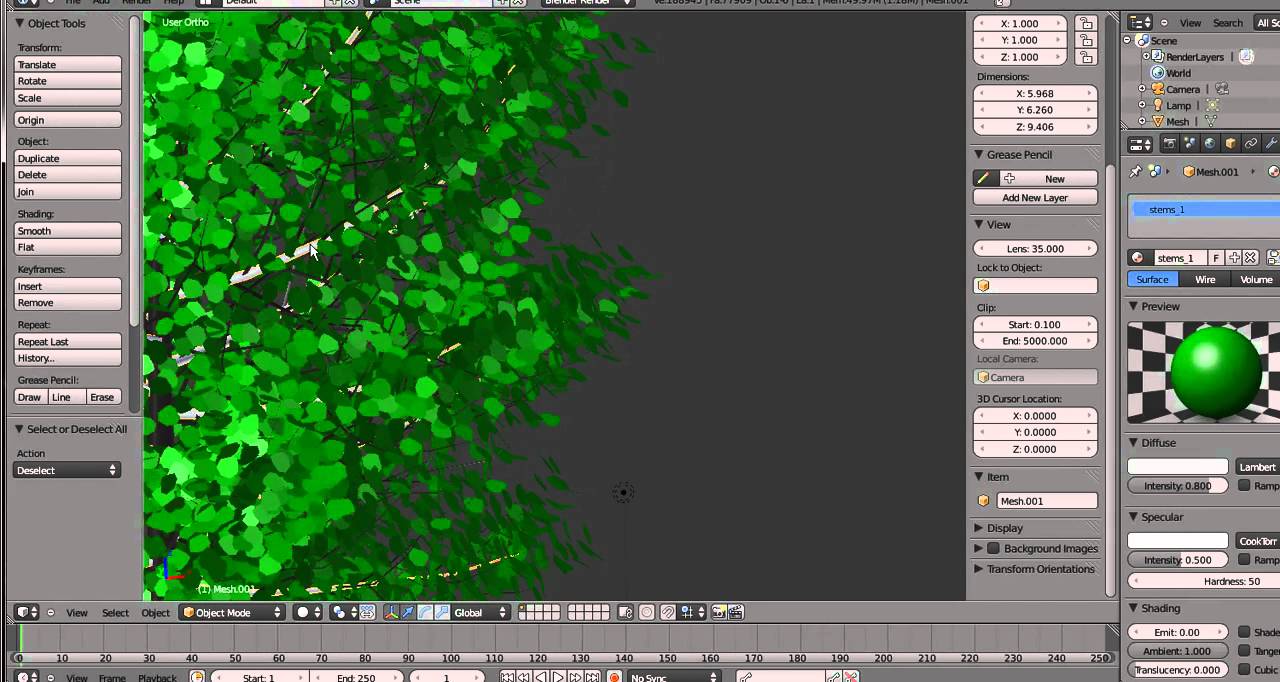Toggle the specular Ramp checkbox

1244,560
